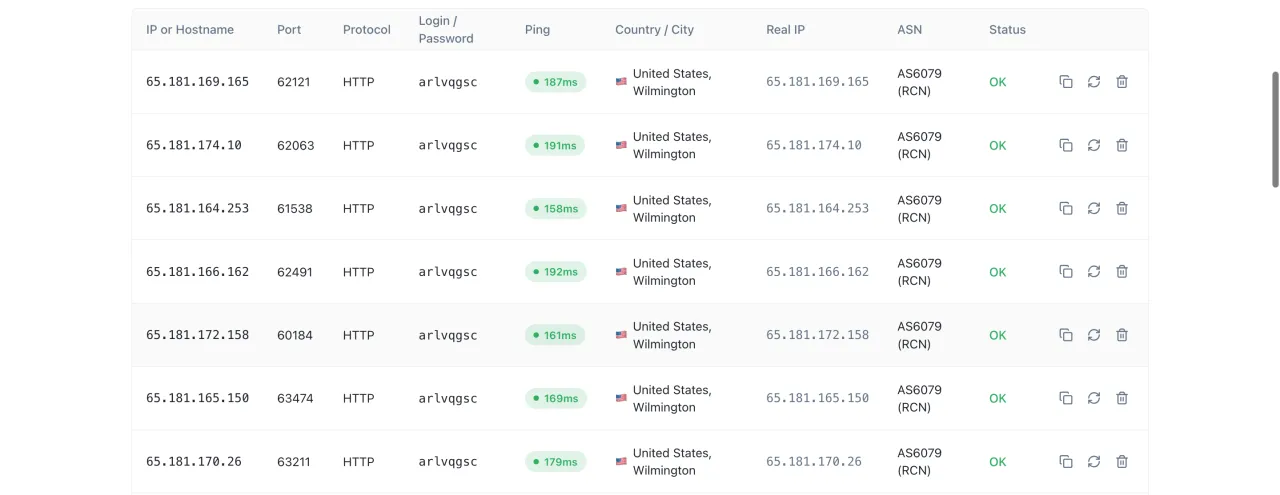Recheck the 65.181.164.253 proxy
Viewport: 1280px width, 495px height.
click(1094, 208)
